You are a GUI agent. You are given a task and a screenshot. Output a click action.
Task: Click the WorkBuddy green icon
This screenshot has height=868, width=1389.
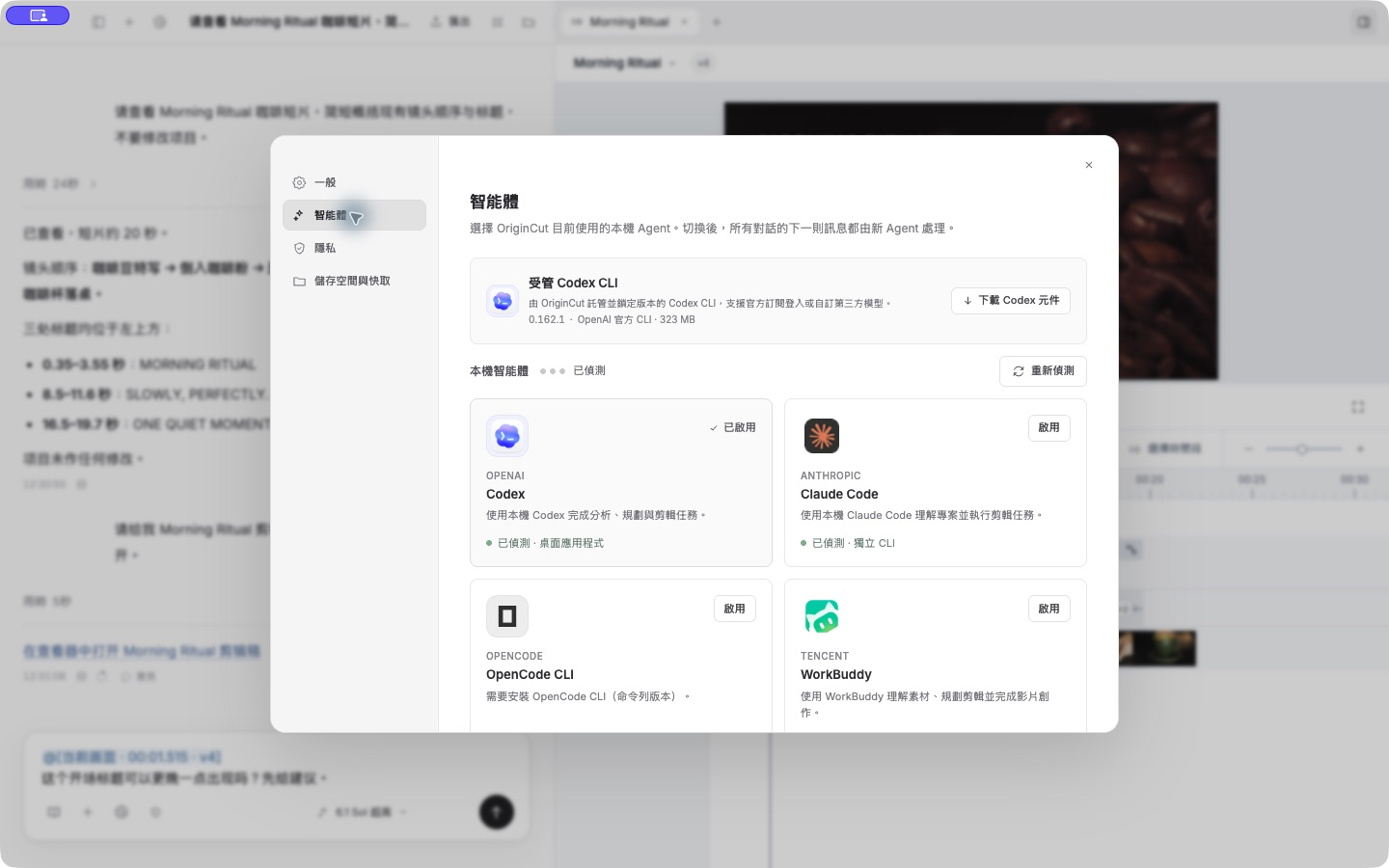click(822, 616)
